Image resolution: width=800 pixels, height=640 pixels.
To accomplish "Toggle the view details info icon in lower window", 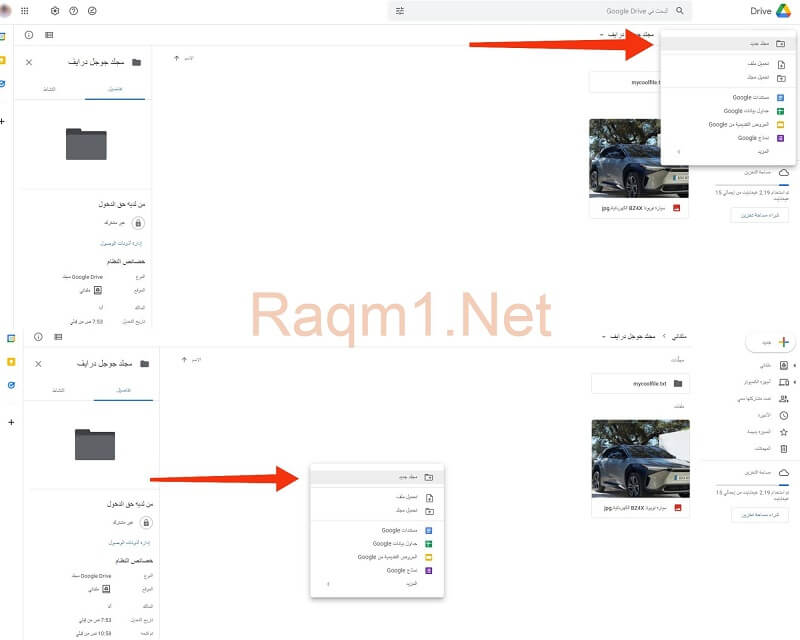I will 38,337.
